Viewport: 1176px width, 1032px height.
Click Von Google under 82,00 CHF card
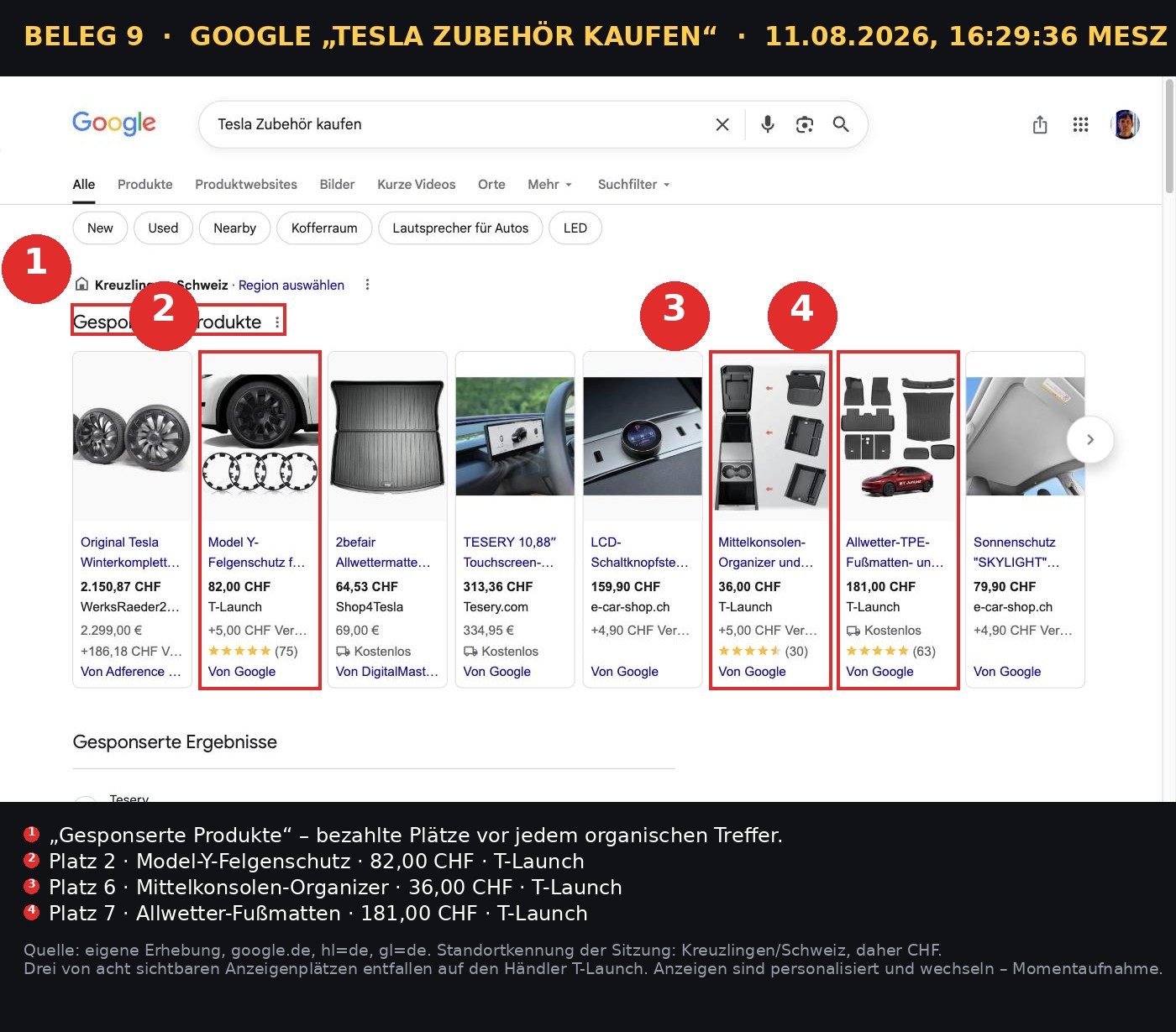pyautogui.click(x=242, y=672)
